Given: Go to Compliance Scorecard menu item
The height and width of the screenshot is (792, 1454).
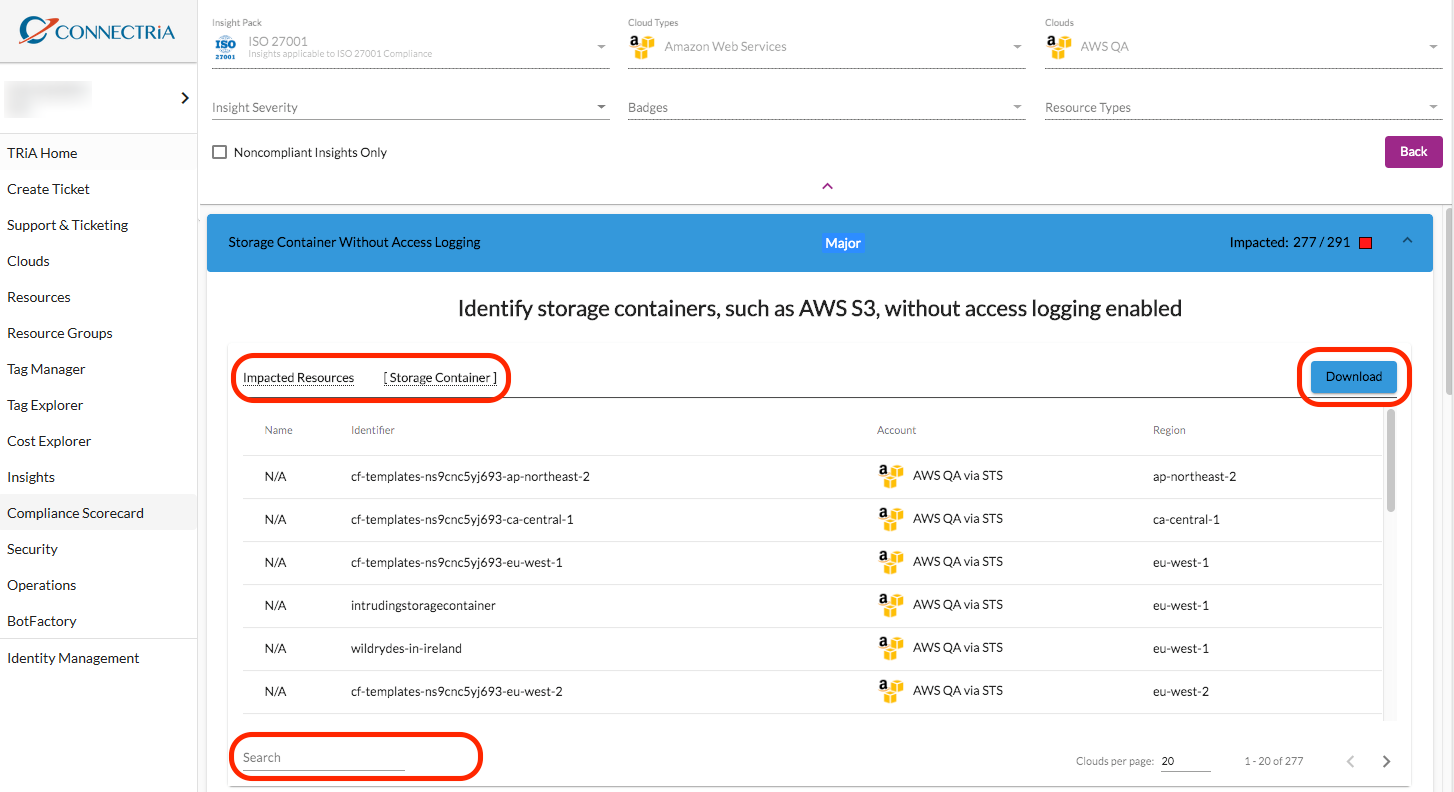Looking at the screenshot, I should 98,513.
